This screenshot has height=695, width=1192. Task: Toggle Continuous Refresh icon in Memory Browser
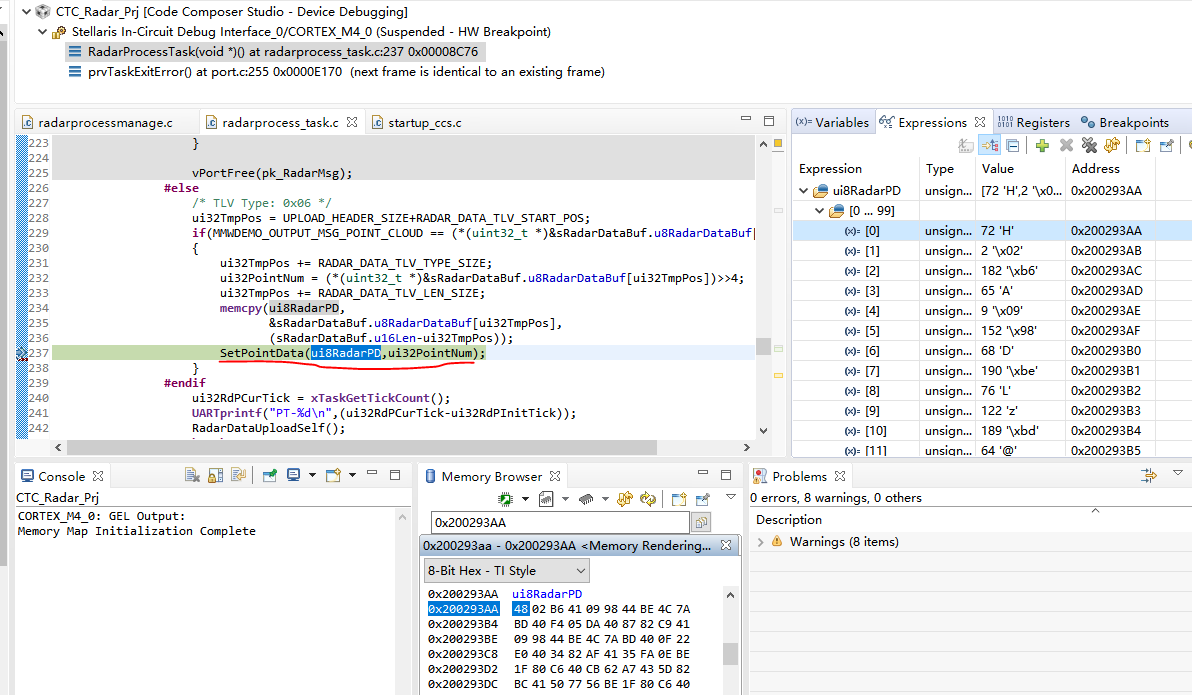(x=648, y=499)
